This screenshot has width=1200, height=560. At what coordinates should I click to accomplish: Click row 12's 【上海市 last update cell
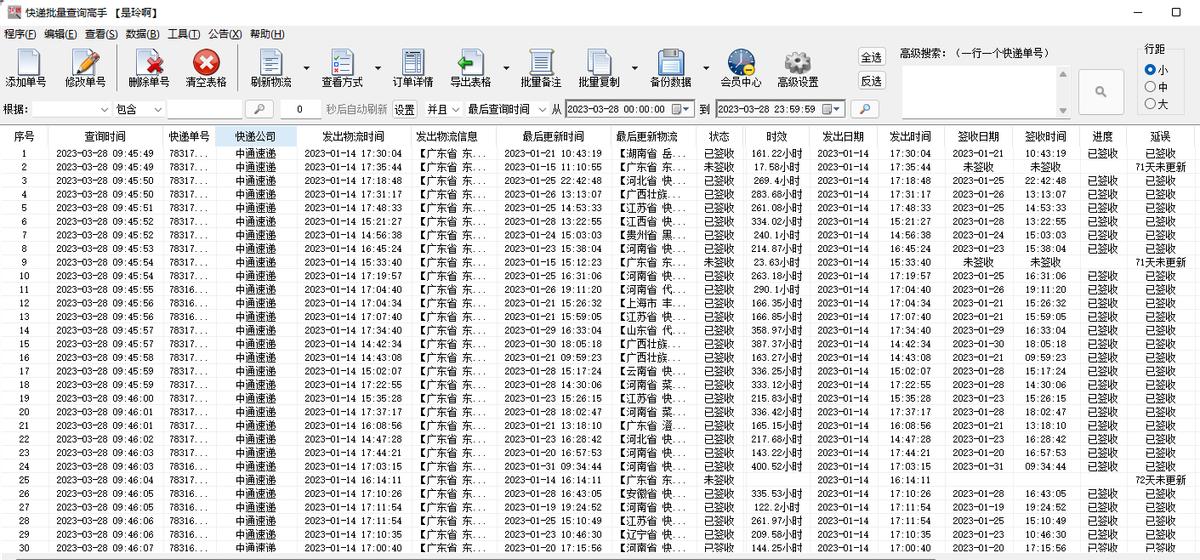(652, 303)
